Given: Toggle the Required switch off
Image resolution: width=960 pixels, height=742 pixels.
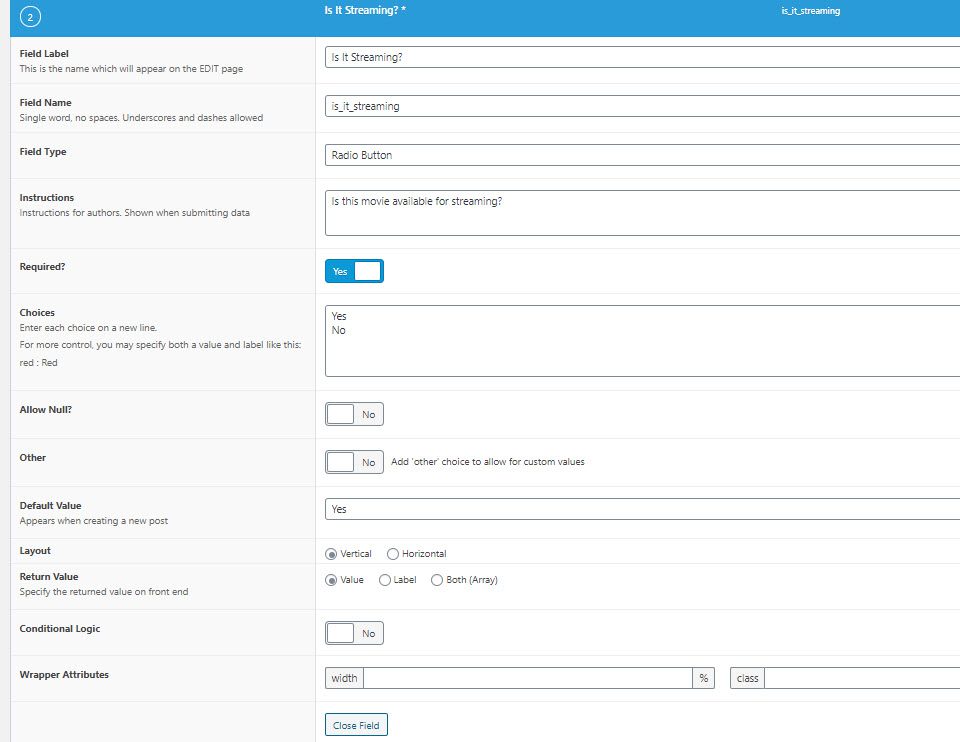Looking at the screenshot, I should coord(354,271).
